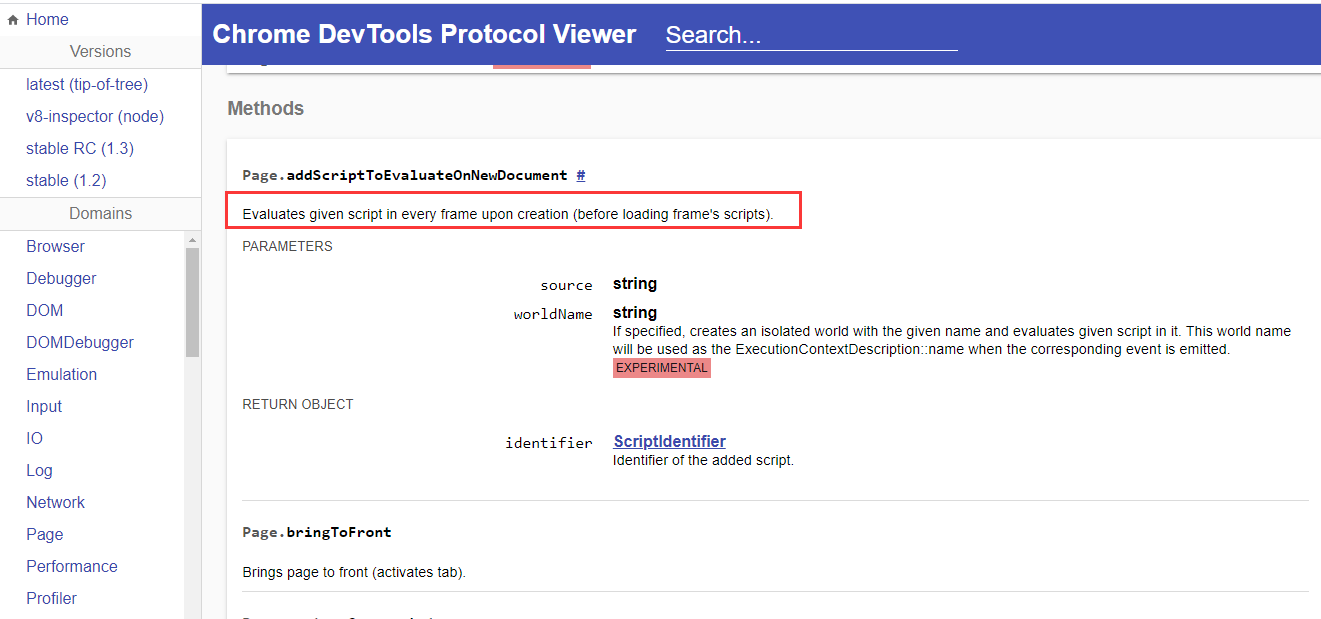Click the RETURN OBJECT label
Screen dimensions: 1321x619
tap(298, 405)
